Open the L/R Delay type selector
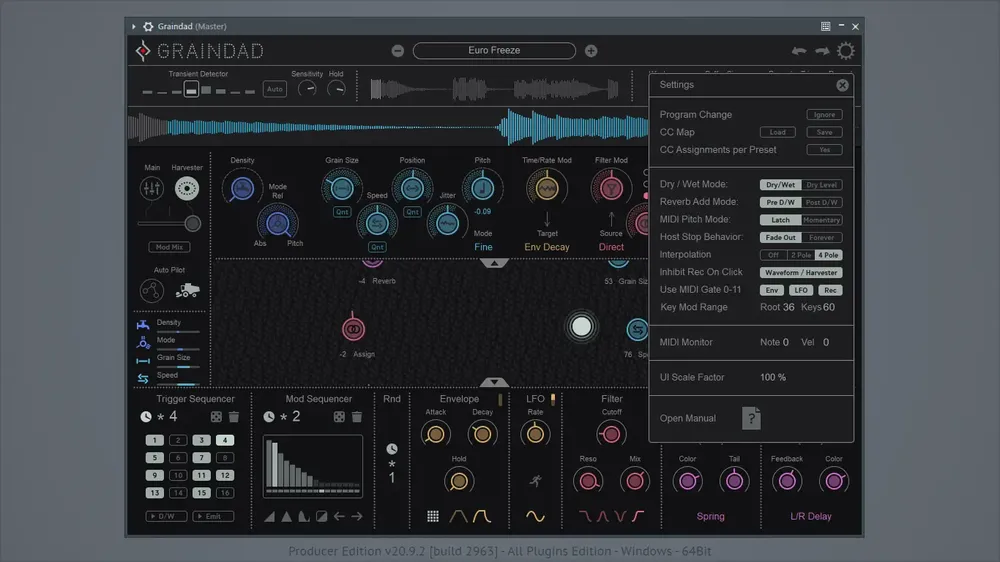The height and width of the screenshot is (562, 1000). [811, 516]
